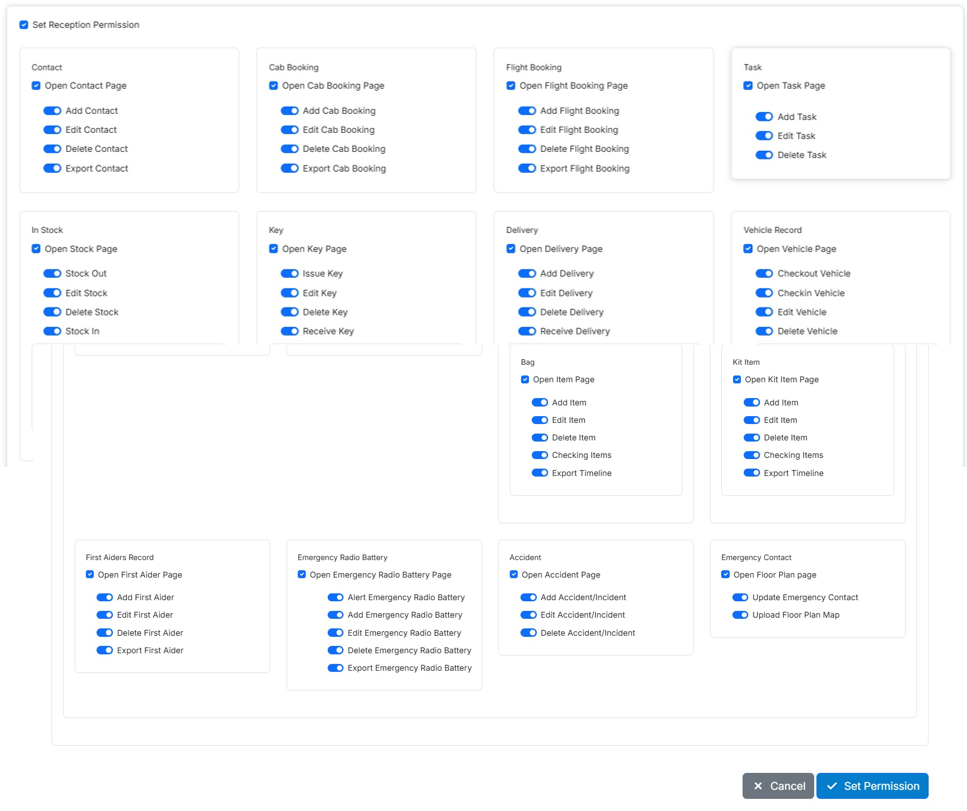Switch off the Edit Task toggle
The width and height of the screenshot is (967, 811).
tap(764, 136)
